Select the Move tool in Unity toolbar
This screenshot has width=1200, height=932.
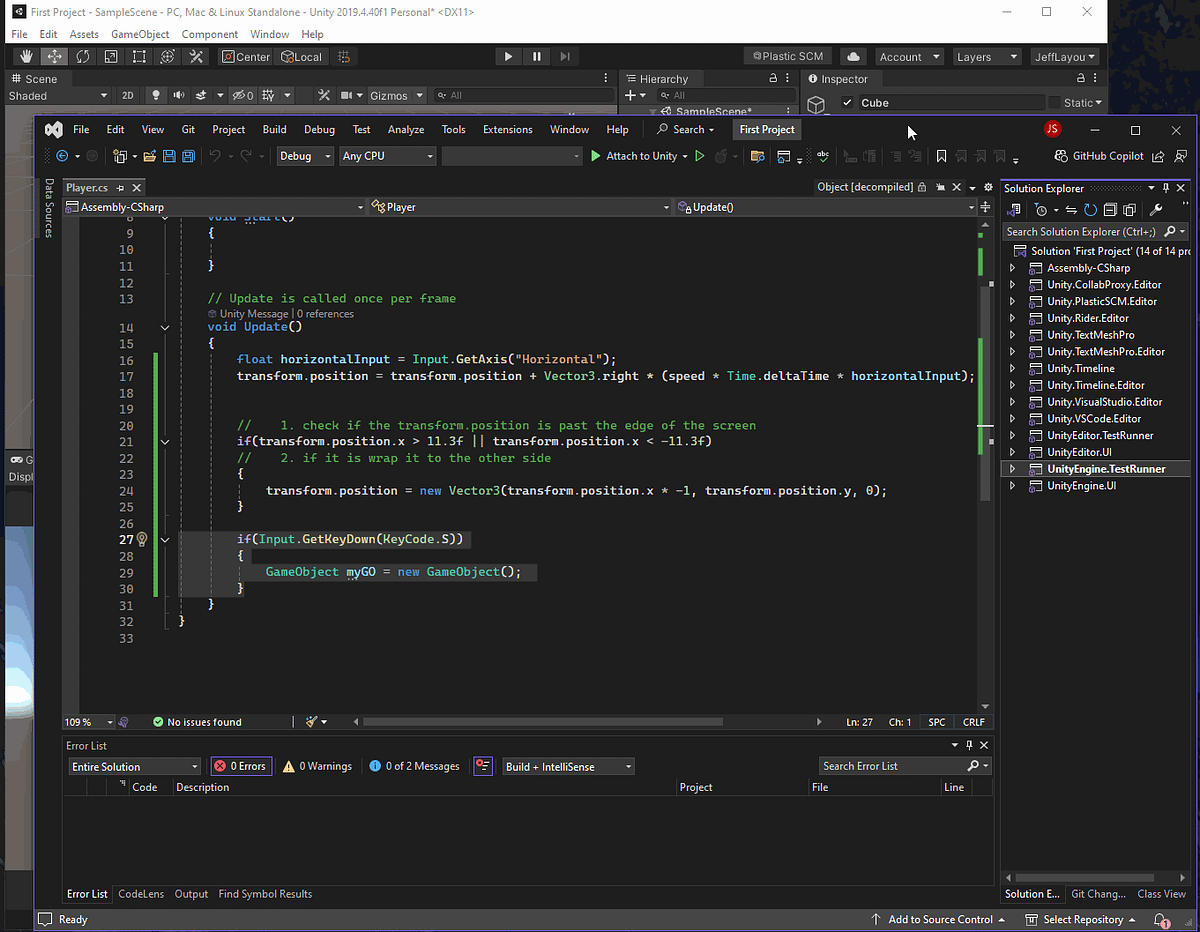click(54, 57)
